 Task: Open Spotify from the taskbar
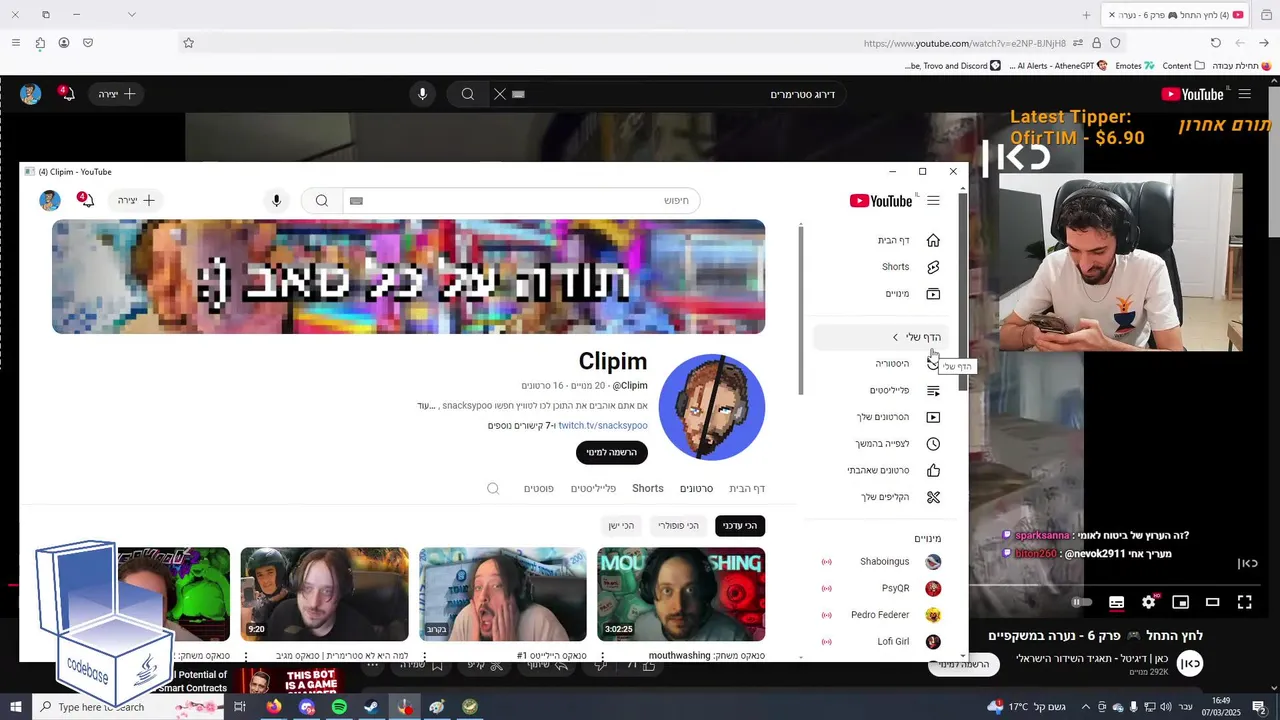339,707
